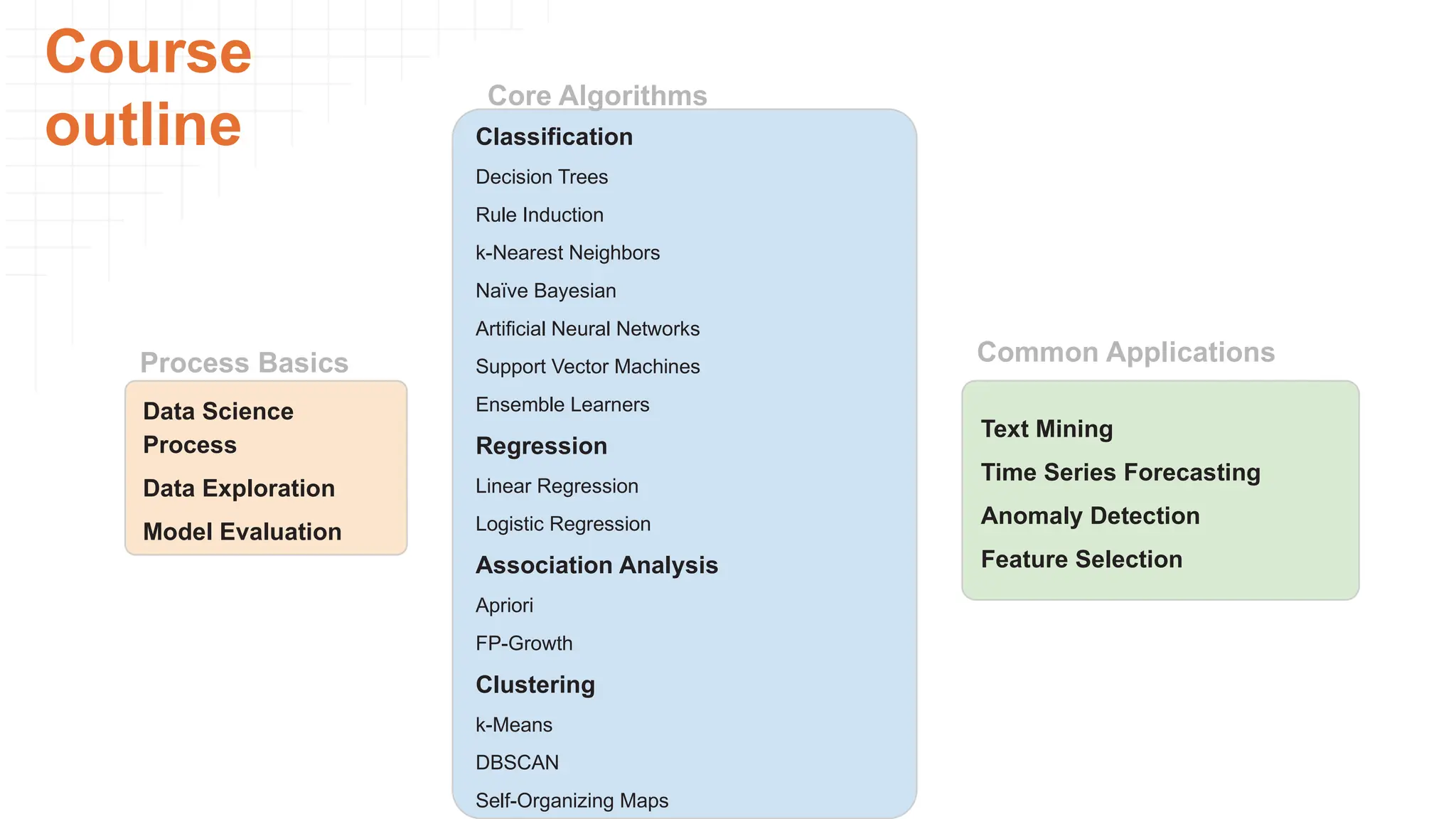Click the Regression section heading
Viewport: 1456px width, 819px height.
pos(541,446)
